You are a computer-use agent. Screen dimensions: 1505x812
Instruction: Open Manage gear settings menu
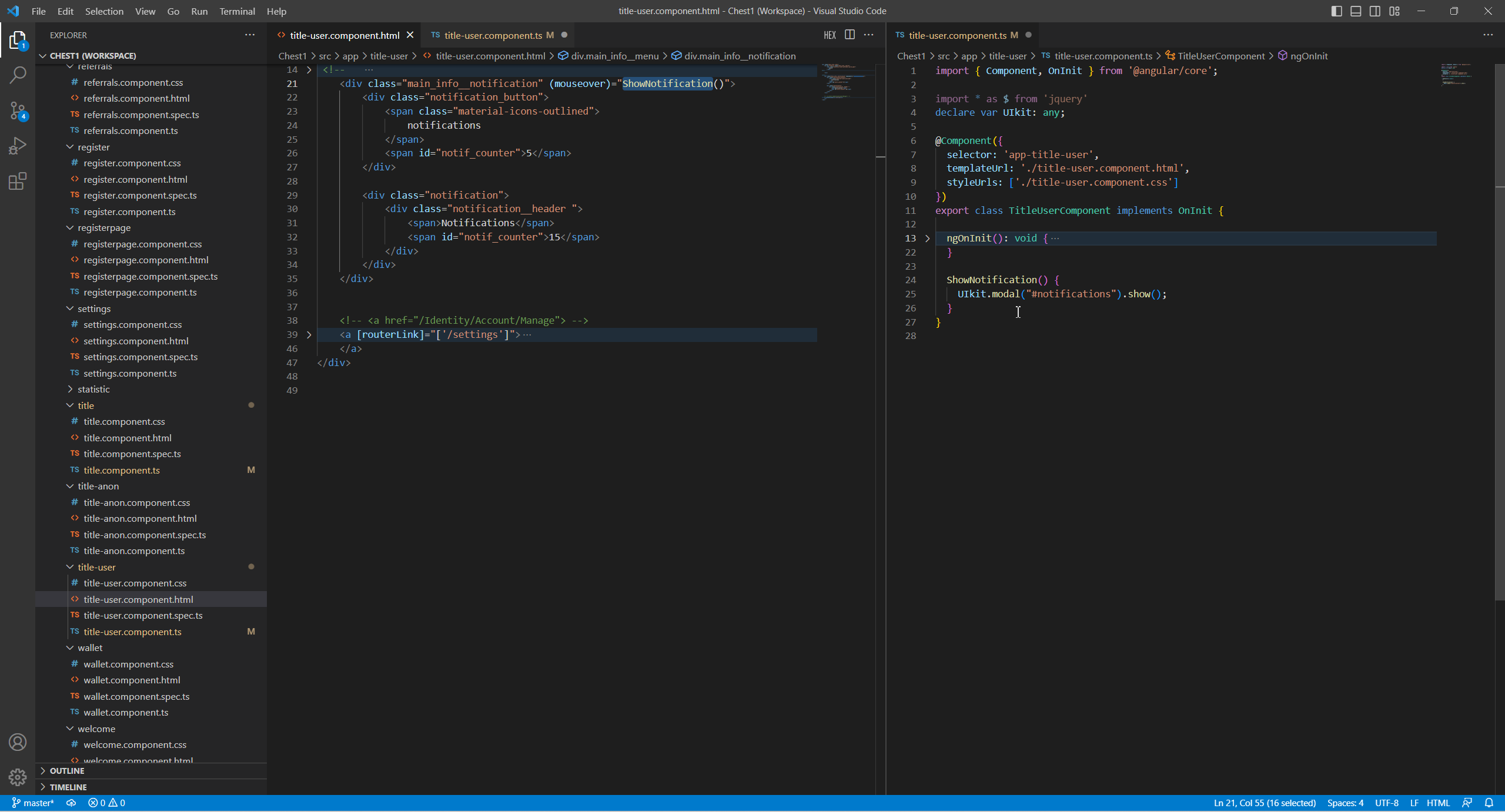click(18, 777)
